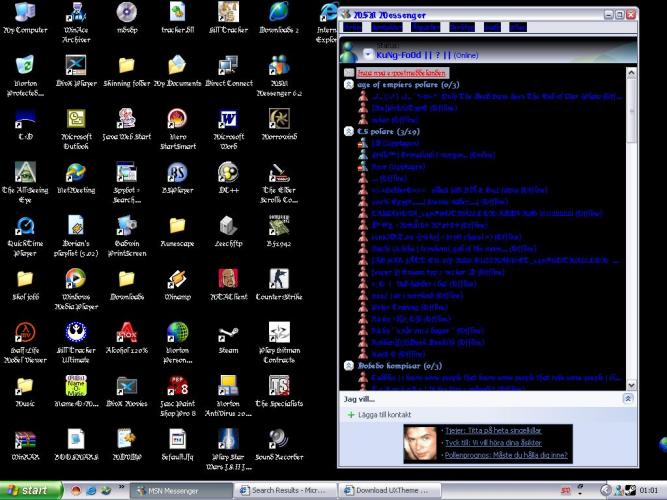The height and width of the screenshot is (500, 667).
Task: Open the first menu in Messenger menu bar
Action: click(352, 28)
